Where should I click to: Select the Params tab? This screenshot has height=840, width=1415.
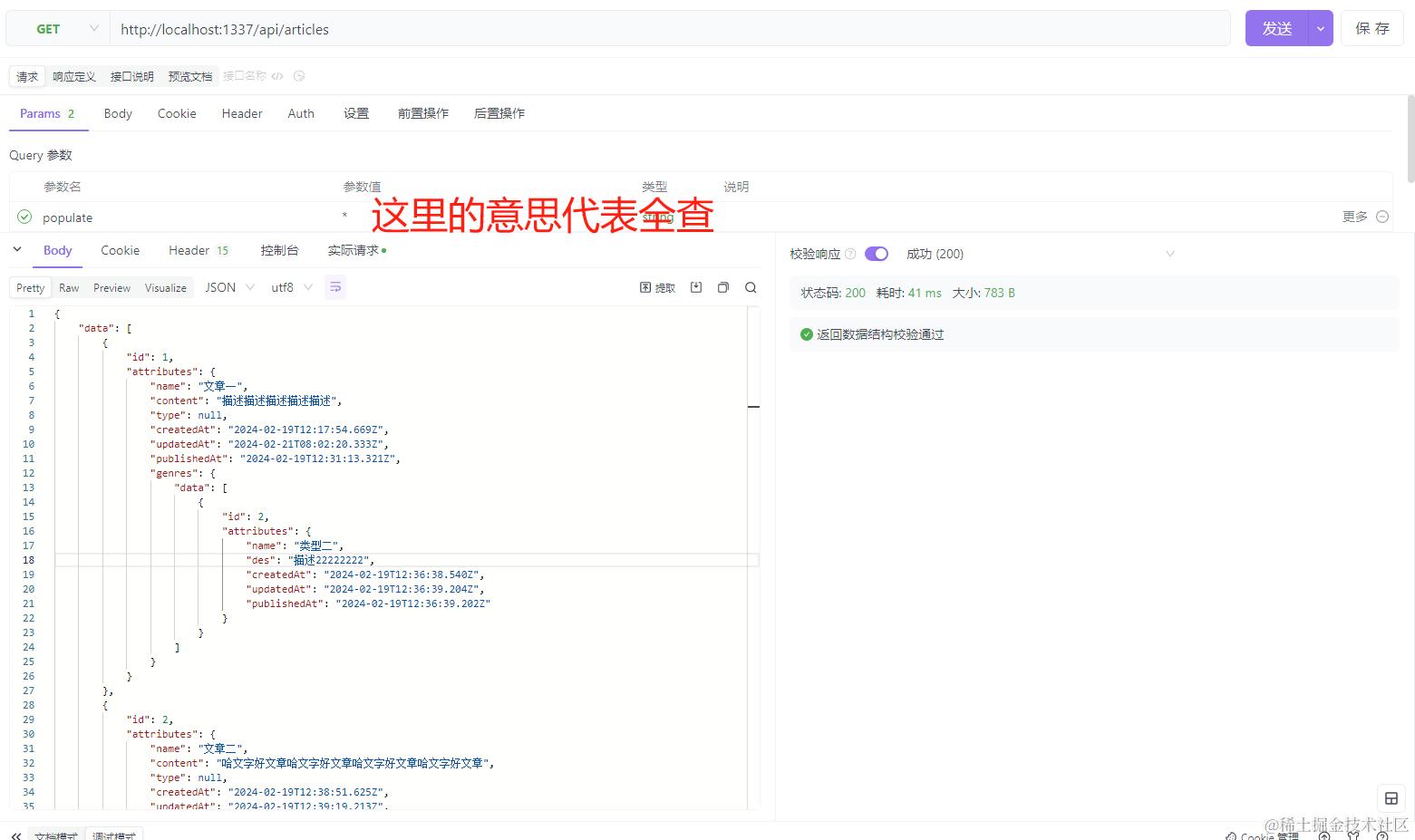pos(47,113)
